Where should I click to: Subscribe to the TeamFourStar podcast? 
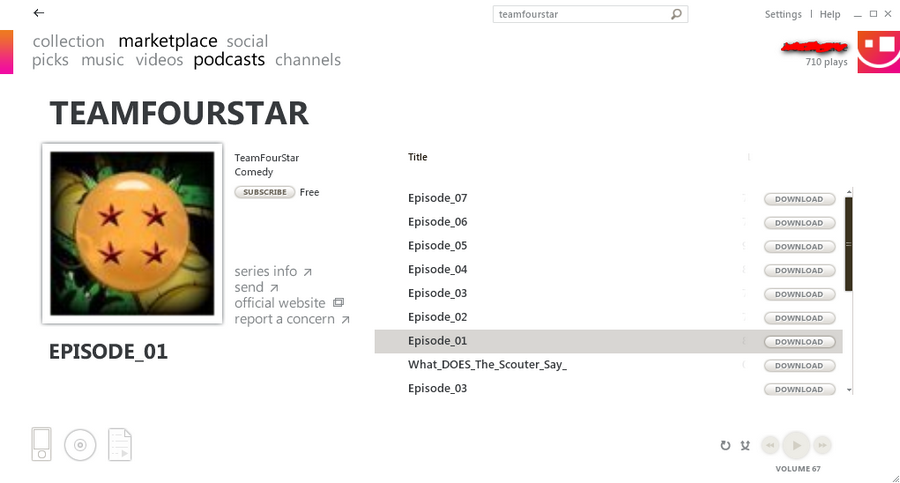[264, 192]
